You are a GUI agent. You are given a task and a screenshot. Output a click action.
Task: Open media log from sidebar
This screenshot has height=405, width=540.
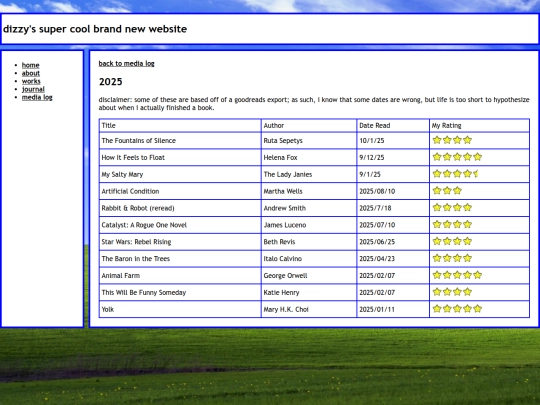tap(37, 97)
